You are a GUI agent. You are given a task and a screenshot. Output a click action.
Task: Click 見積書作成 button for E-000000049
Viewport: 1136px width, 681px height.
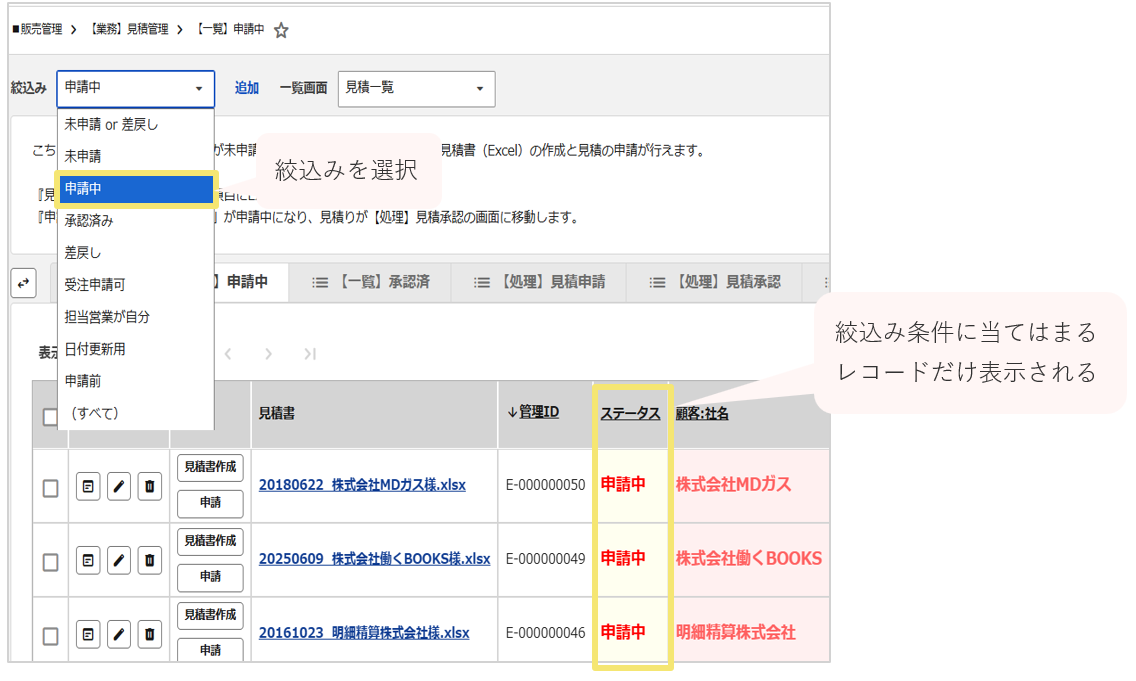tap(210, 541)
